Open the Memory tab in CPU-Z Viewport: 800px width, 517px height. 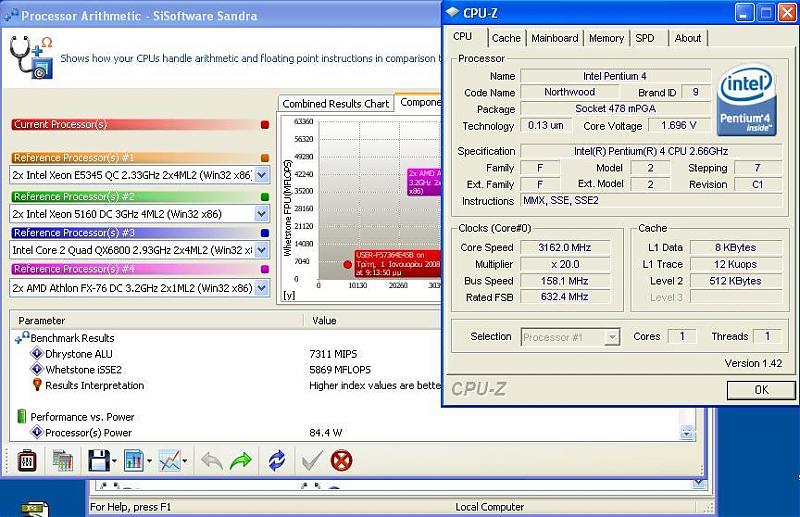[606, 38]
